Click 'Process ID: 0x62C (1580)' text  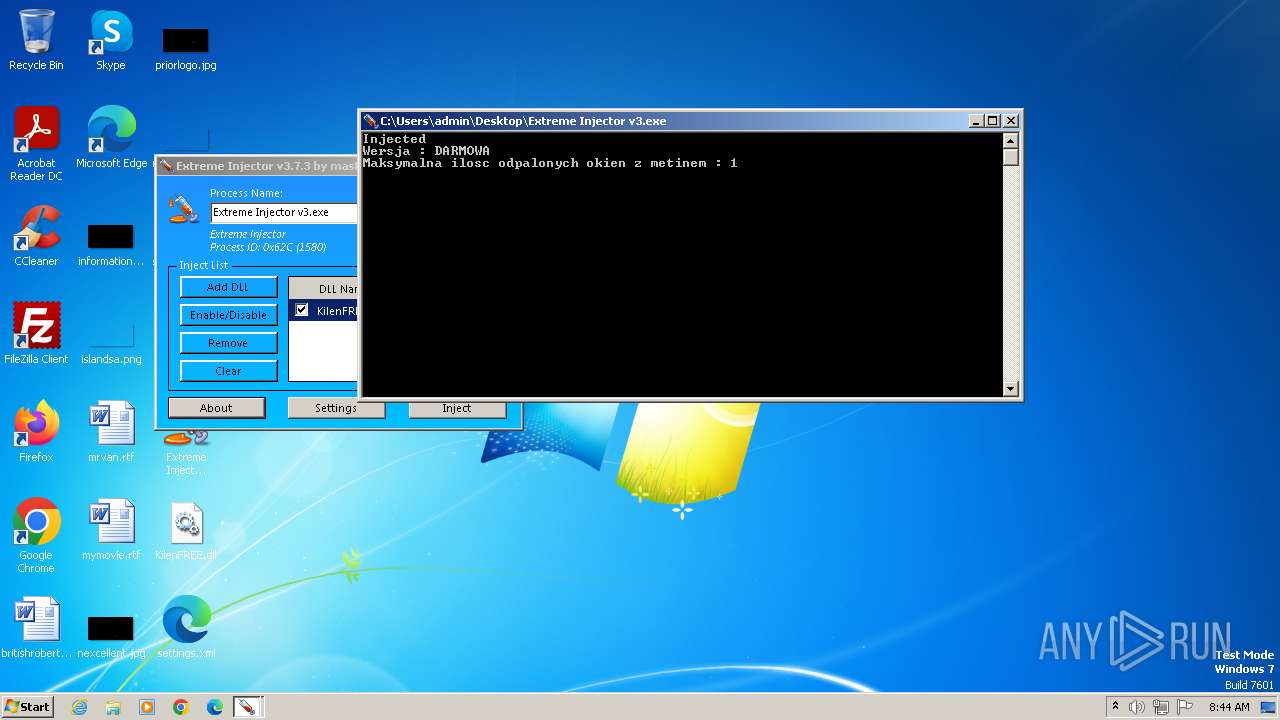tap(268, 247)
